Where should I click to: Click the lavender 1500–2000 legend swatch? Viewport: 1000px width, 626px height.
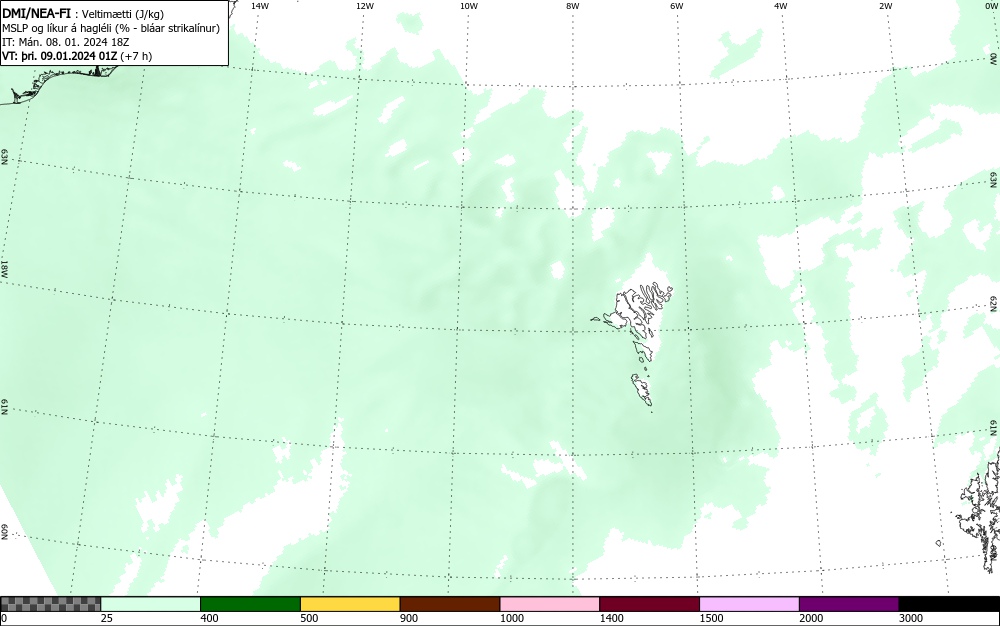(x=749, y=604)
